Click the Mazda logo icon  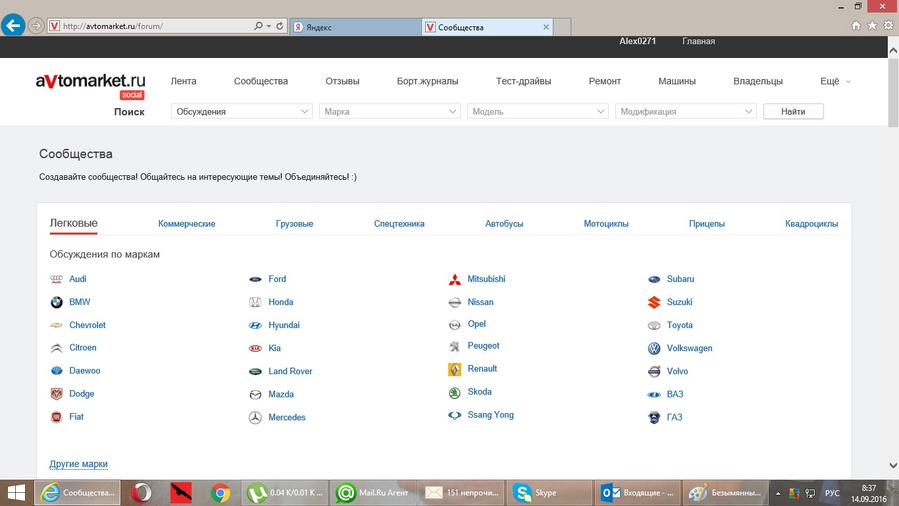pos(255,394)
